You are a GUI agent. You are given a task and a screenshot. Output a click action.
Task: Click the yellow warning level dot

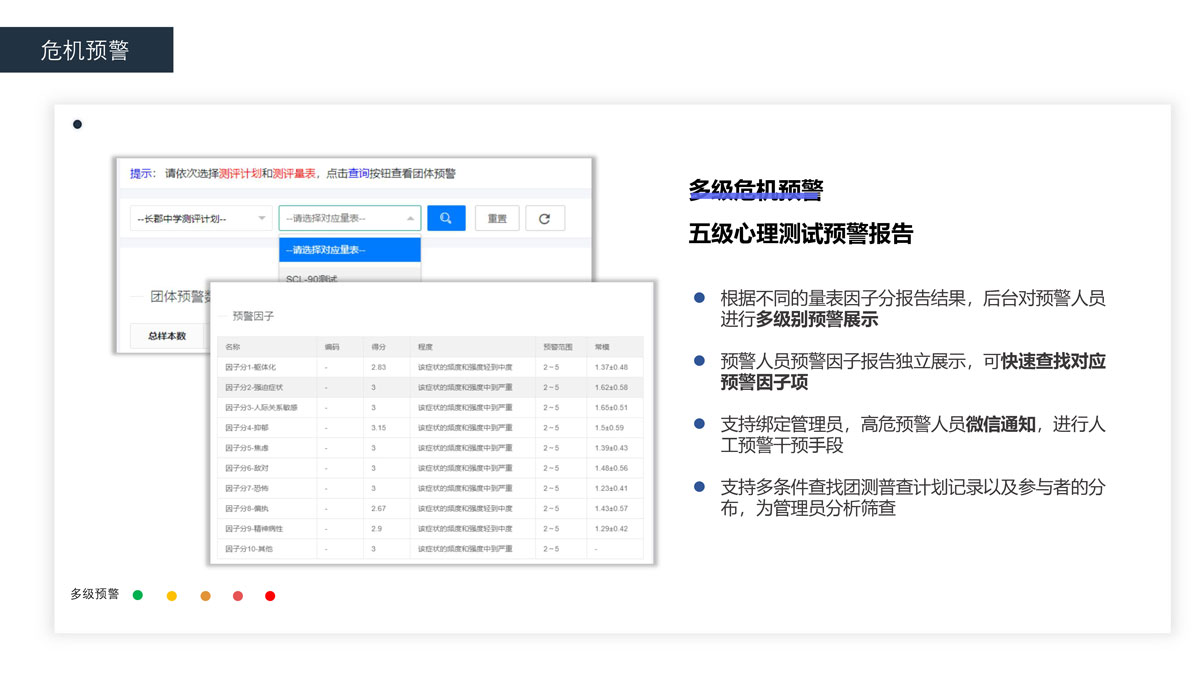pyautogui.click(x=172, y=595)
